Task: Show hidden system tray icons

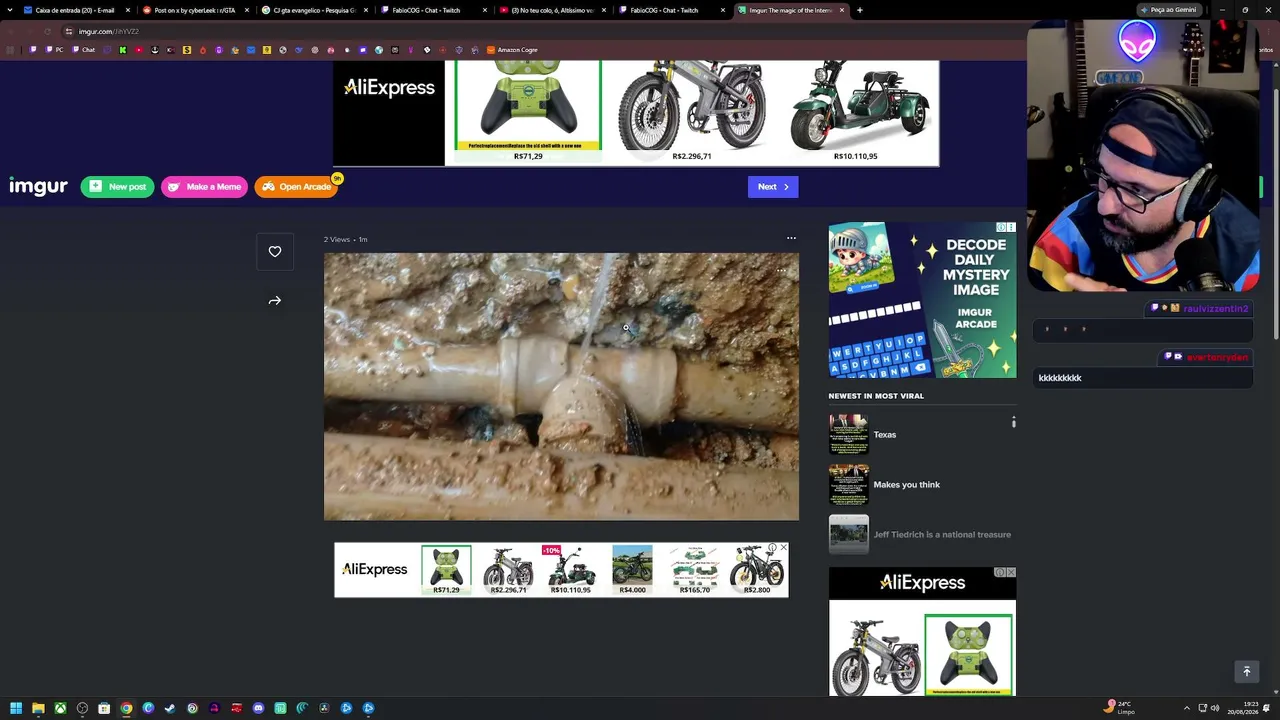Action: (1187, 708)
